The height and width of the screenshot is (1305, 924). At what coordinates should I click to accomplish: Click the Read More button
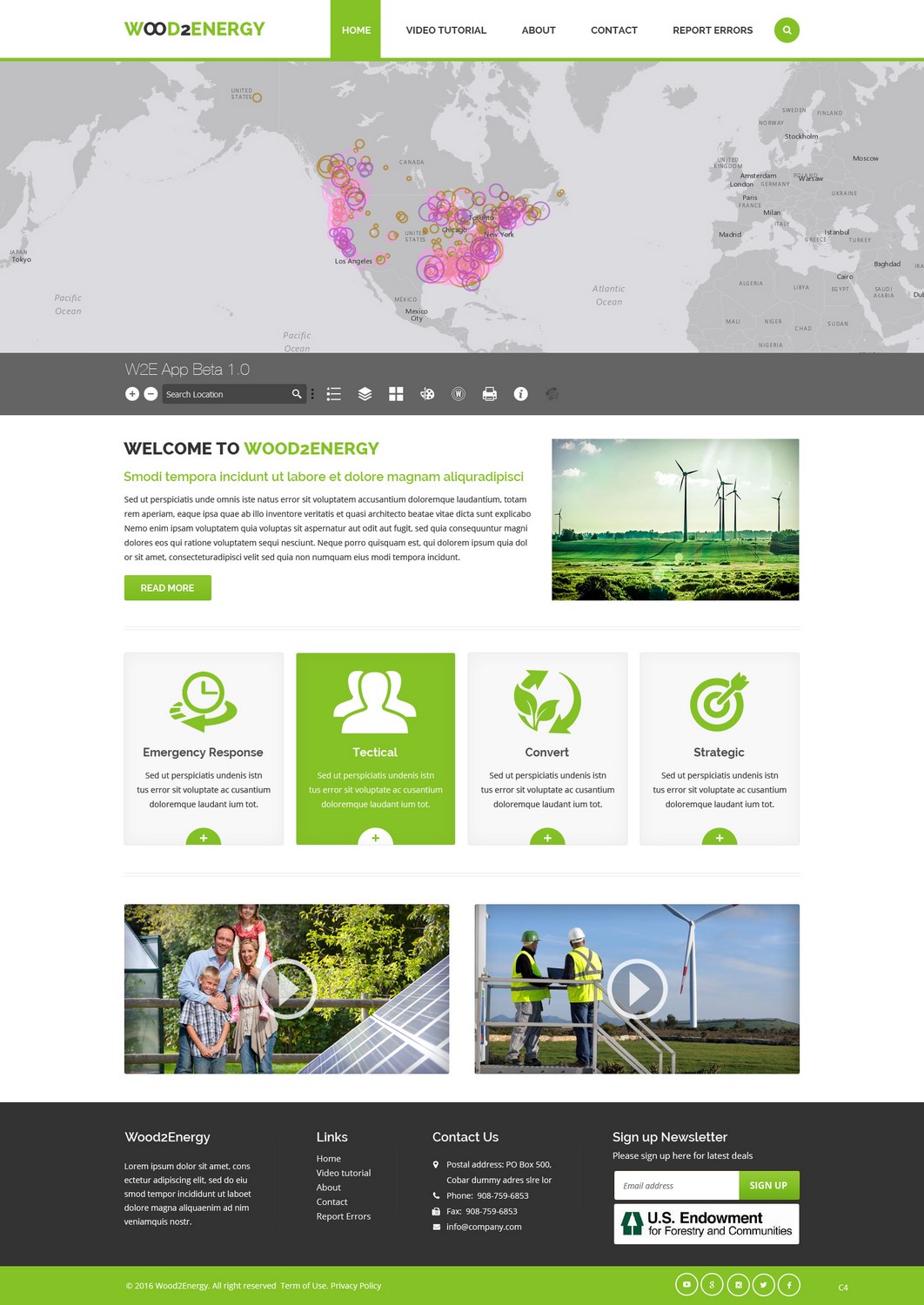point(168,588)
